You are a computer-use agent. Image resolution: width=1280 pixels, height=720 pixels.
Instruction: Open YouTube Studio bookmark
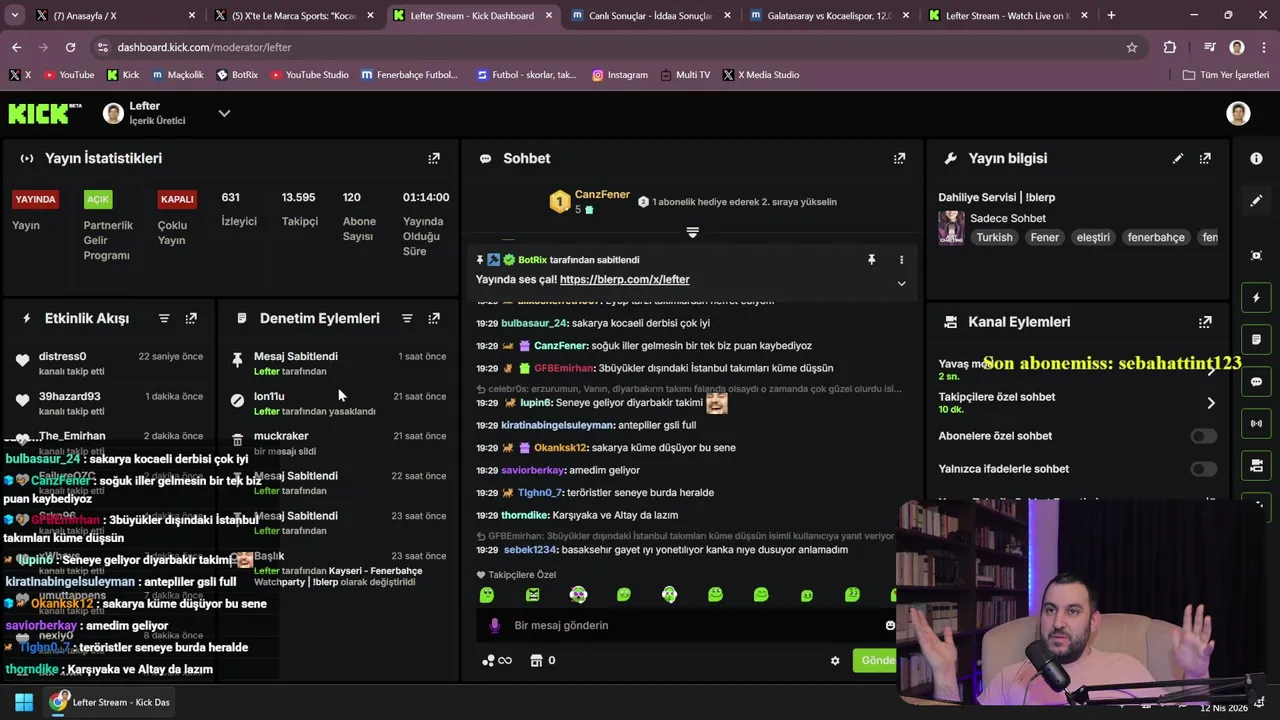pos(308,75)
